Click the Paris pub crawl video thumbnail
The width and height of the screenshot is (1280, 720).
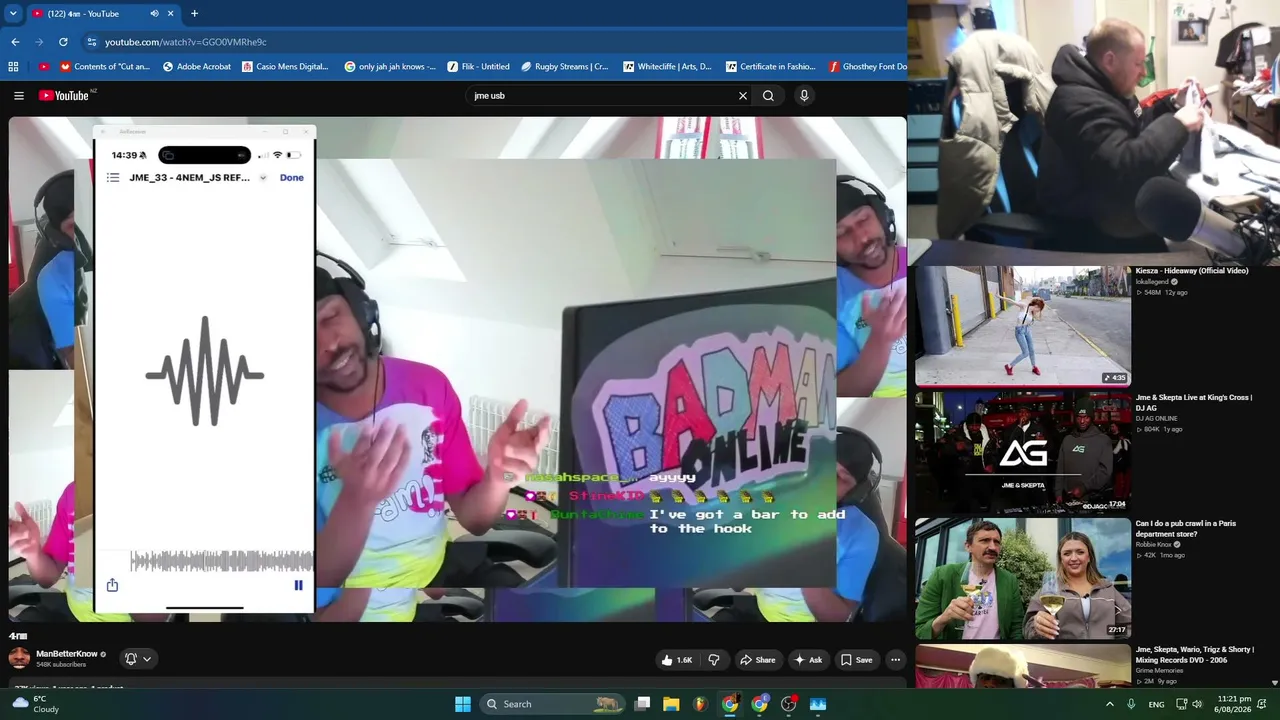click(1023, 577)
